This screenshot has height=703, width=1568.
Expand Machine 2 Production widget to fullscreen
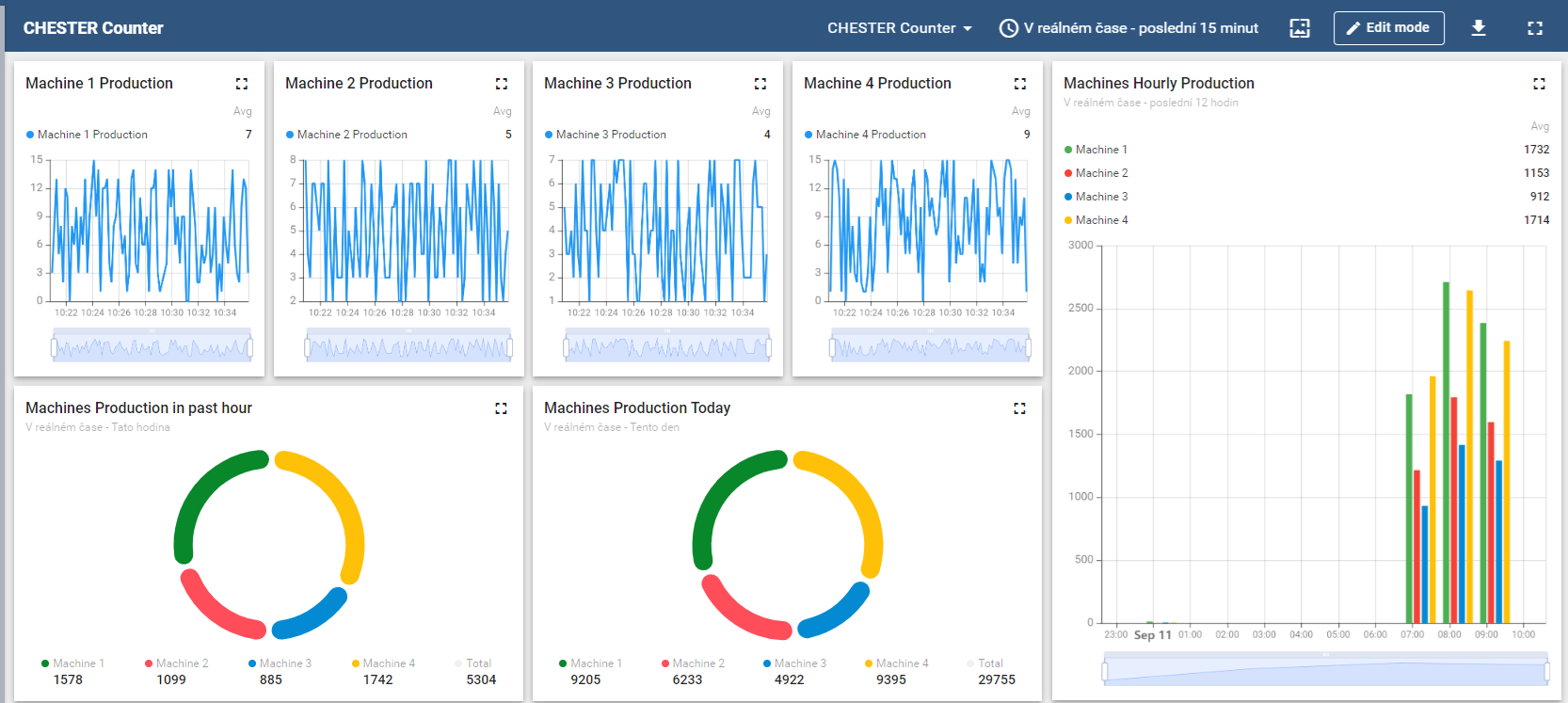[x=502, y=84]
